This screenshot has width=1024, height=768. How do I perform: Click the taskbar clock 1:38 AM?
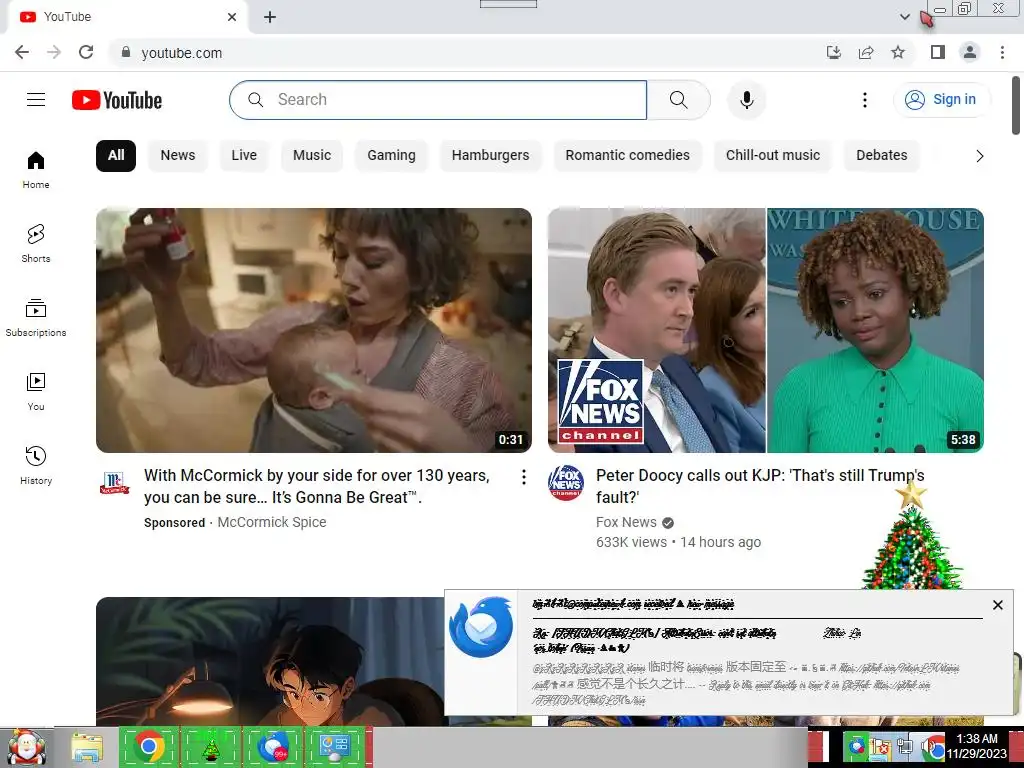[x=976, y=746]
